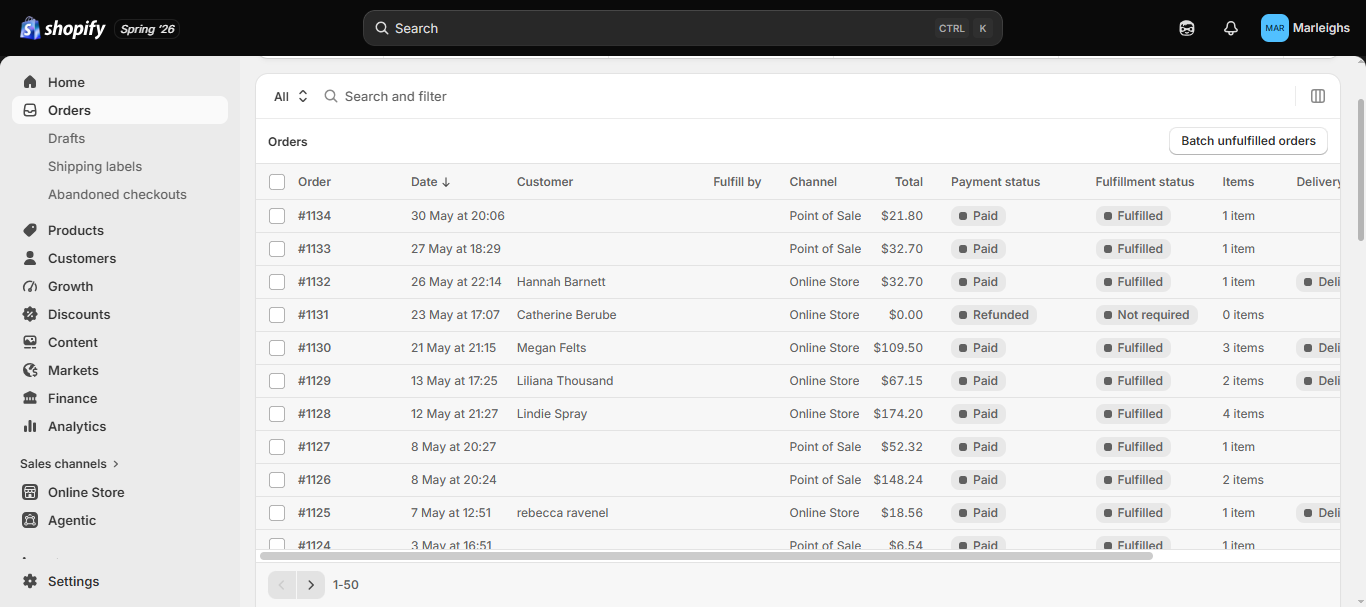Click the Agentic channel icon

[30, 520]
